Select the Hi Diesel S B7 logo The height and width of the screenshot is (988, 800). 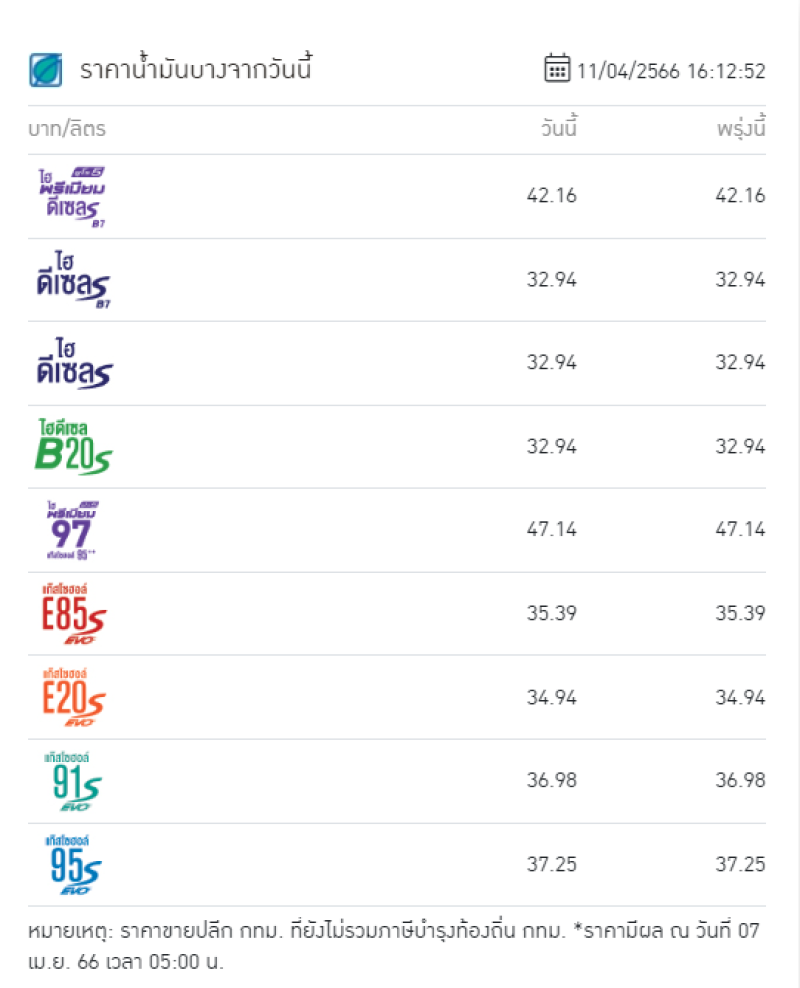[x=72, y=280]
